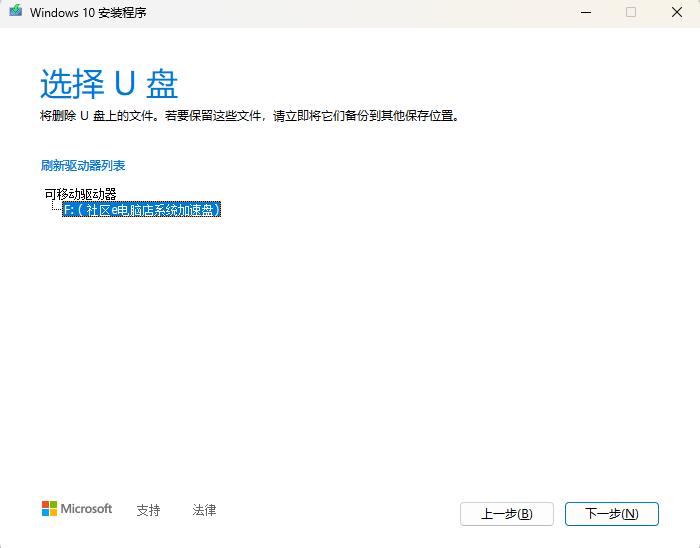Select the 可移动驱动器 tree node
This screenshot has height=548, width=700.
click(x=80, y=194)
